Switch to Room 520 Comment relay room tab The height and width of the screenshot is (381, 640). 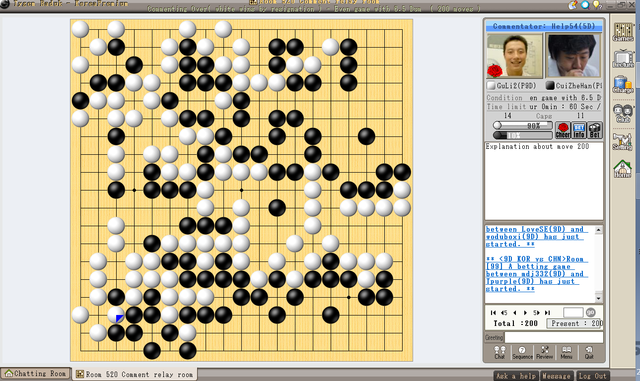coord(135,374)
